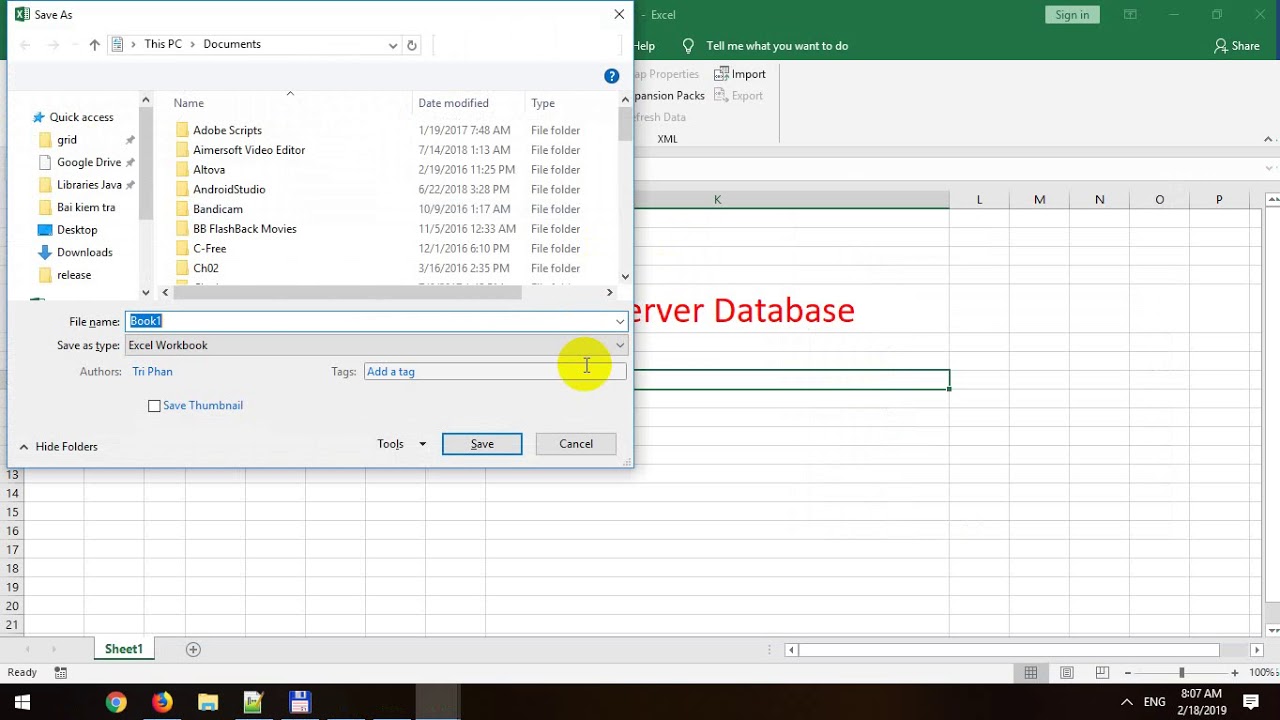Click the Save button
Viewport: 1280px width, 720px height.
pos(482,444)
